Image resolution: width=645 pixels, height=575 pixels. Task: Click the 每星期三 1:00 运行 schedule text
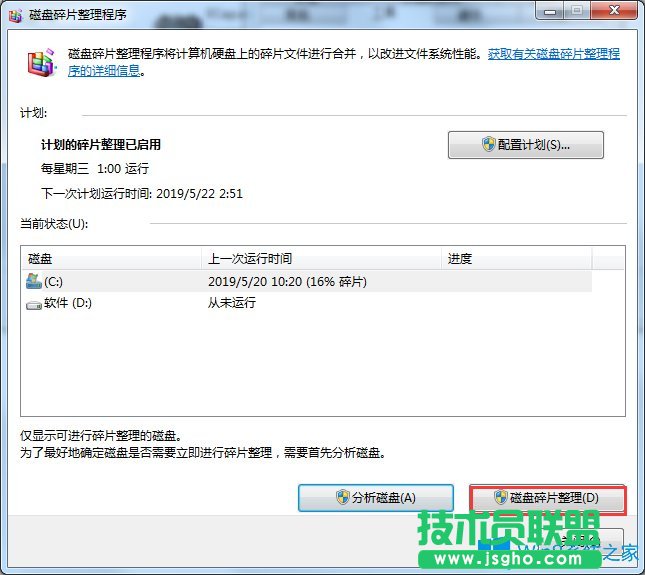pyautogui.click(x=95, y=169)
